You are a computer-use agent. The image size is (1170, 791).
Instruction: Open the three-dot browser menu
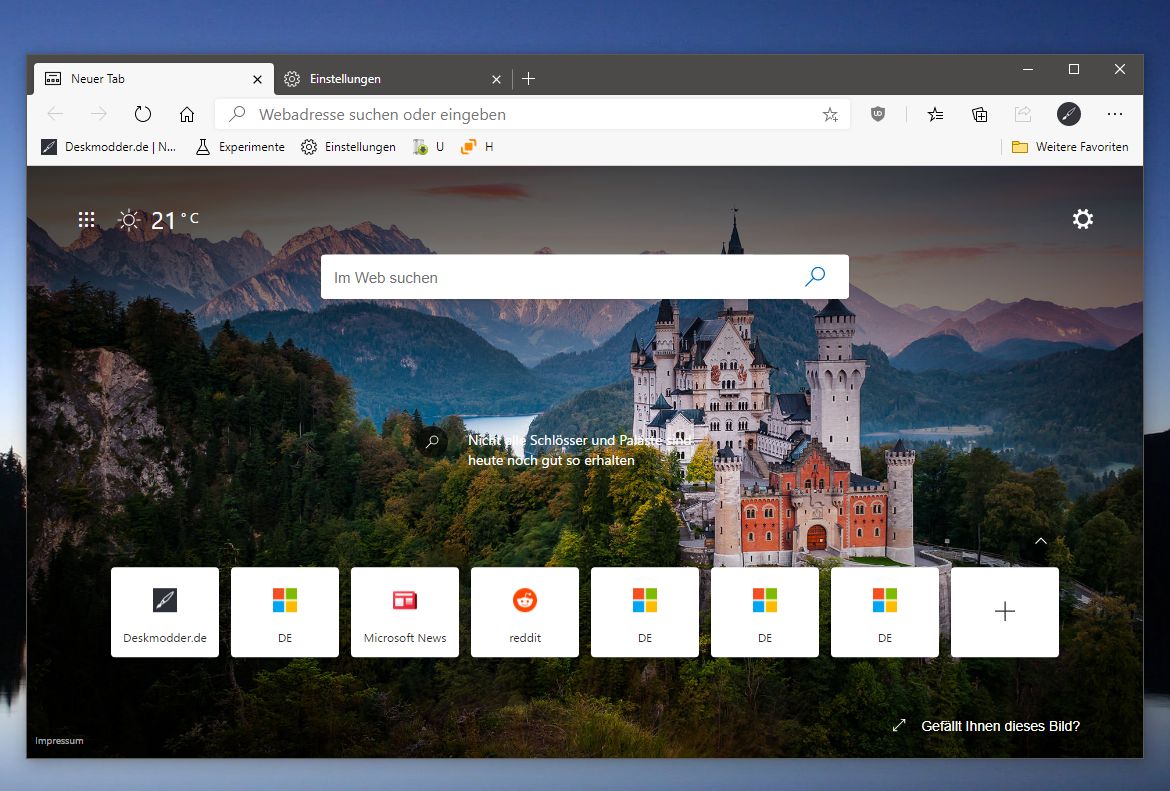1115,114
